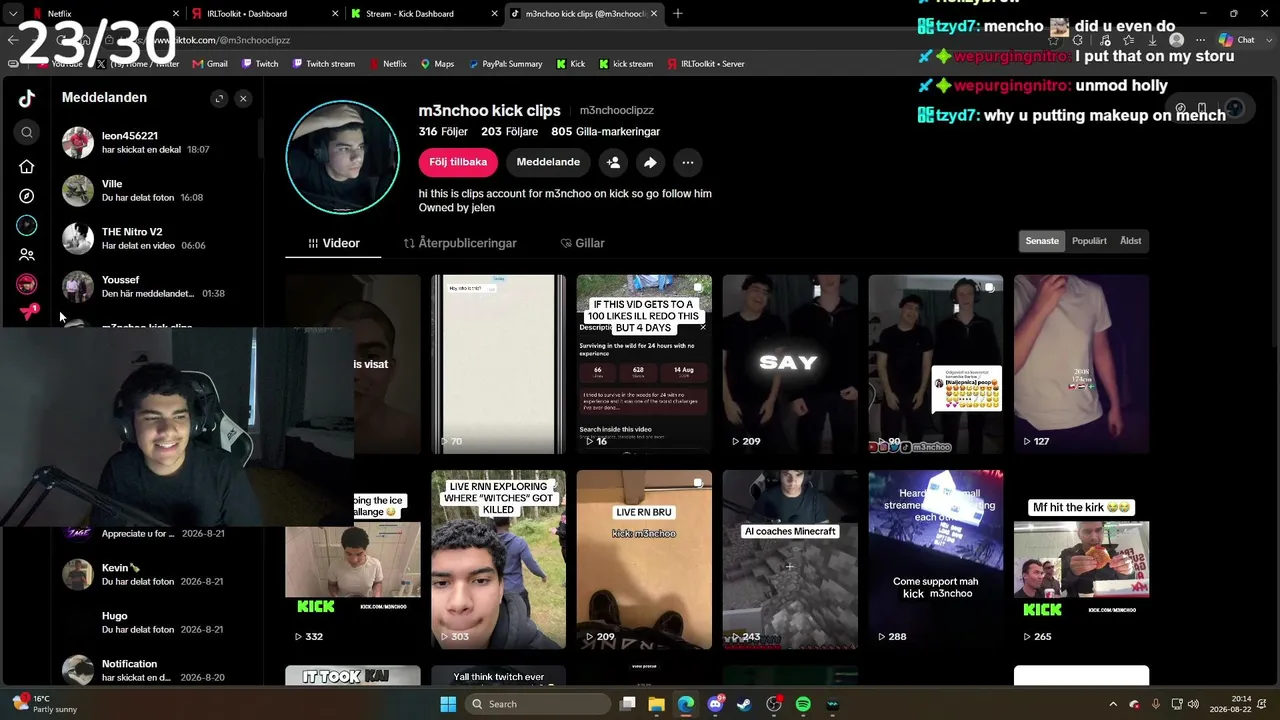1280x720 pixels.
Task: Open the Maps bookmark
Action: (437, 64)
